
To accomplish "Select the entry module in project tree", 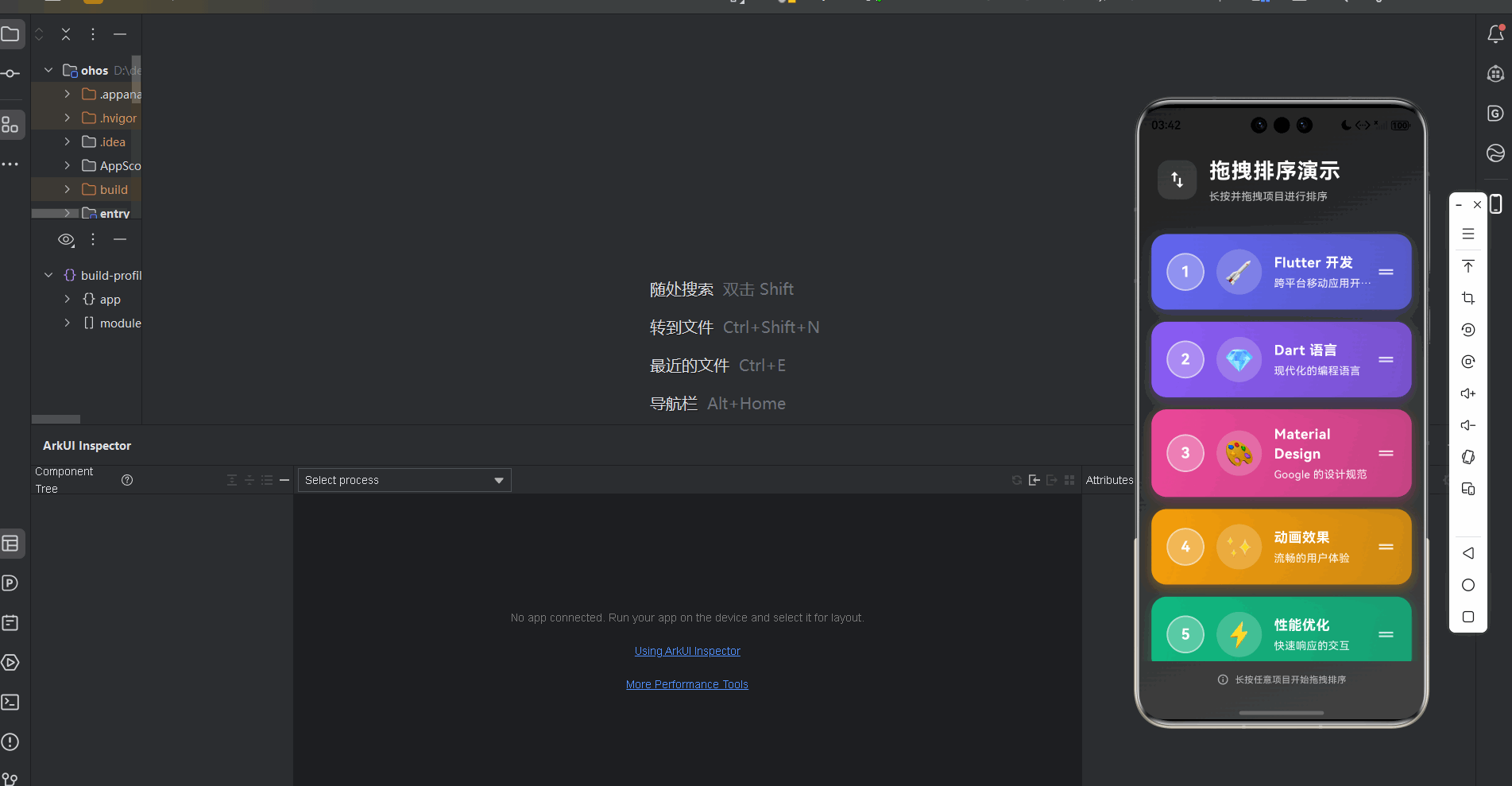I will click(114, 213).
